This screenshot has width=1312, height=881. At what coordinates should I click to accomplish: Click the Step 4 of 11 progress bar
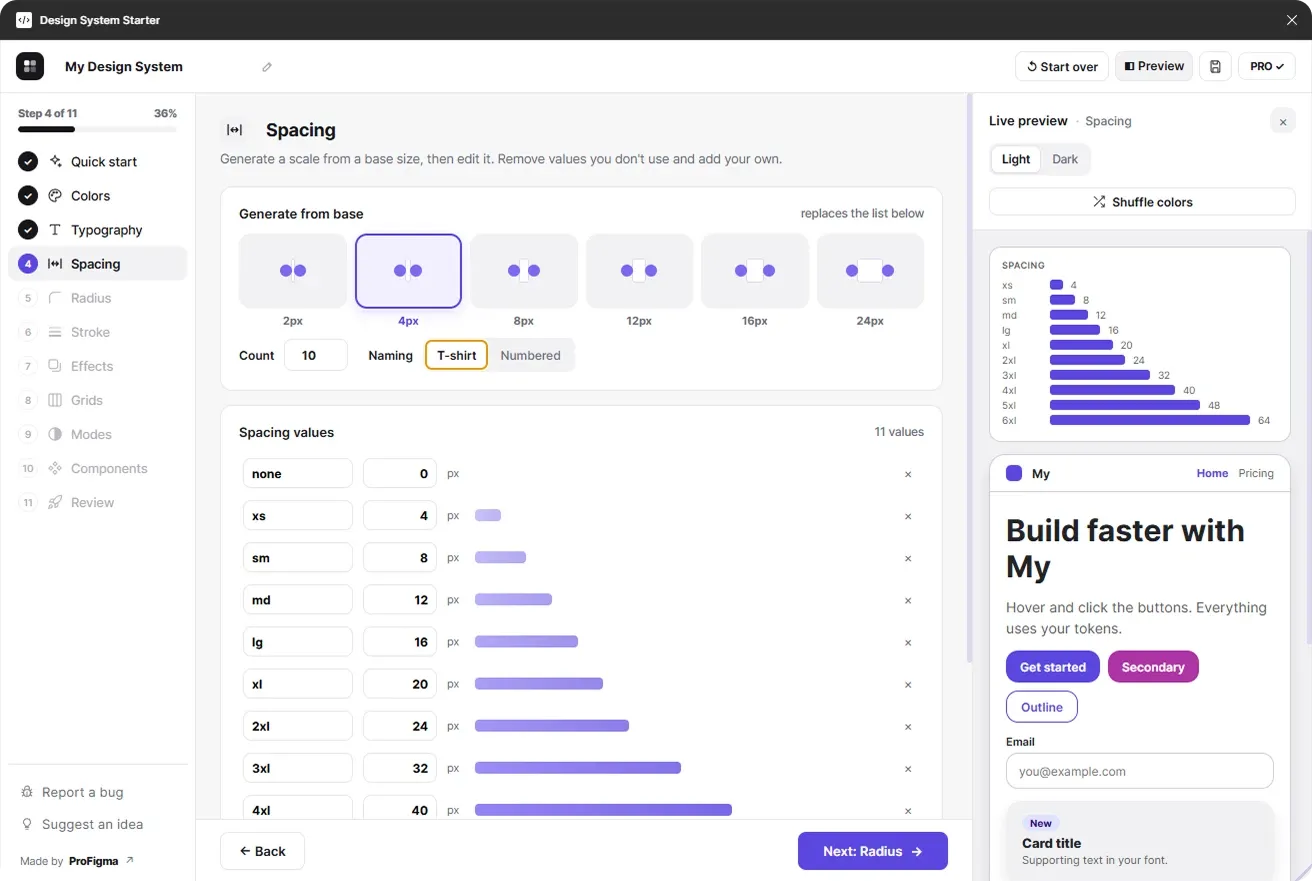click(97, 129)
